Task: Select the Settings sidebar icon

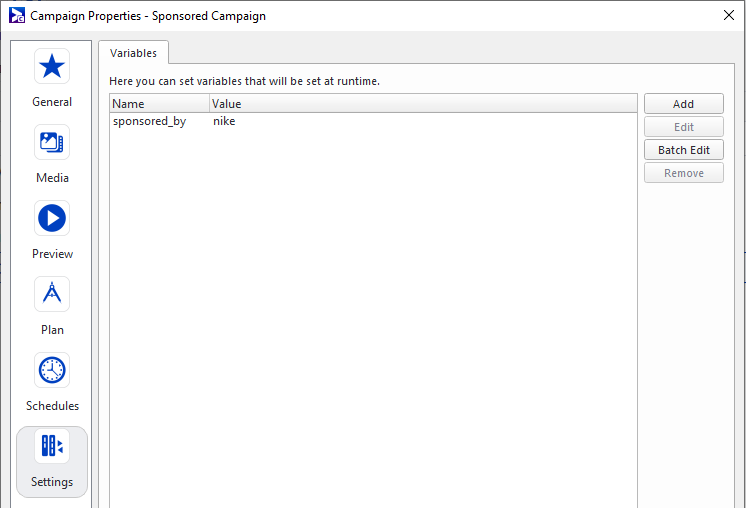Action: 52,446
